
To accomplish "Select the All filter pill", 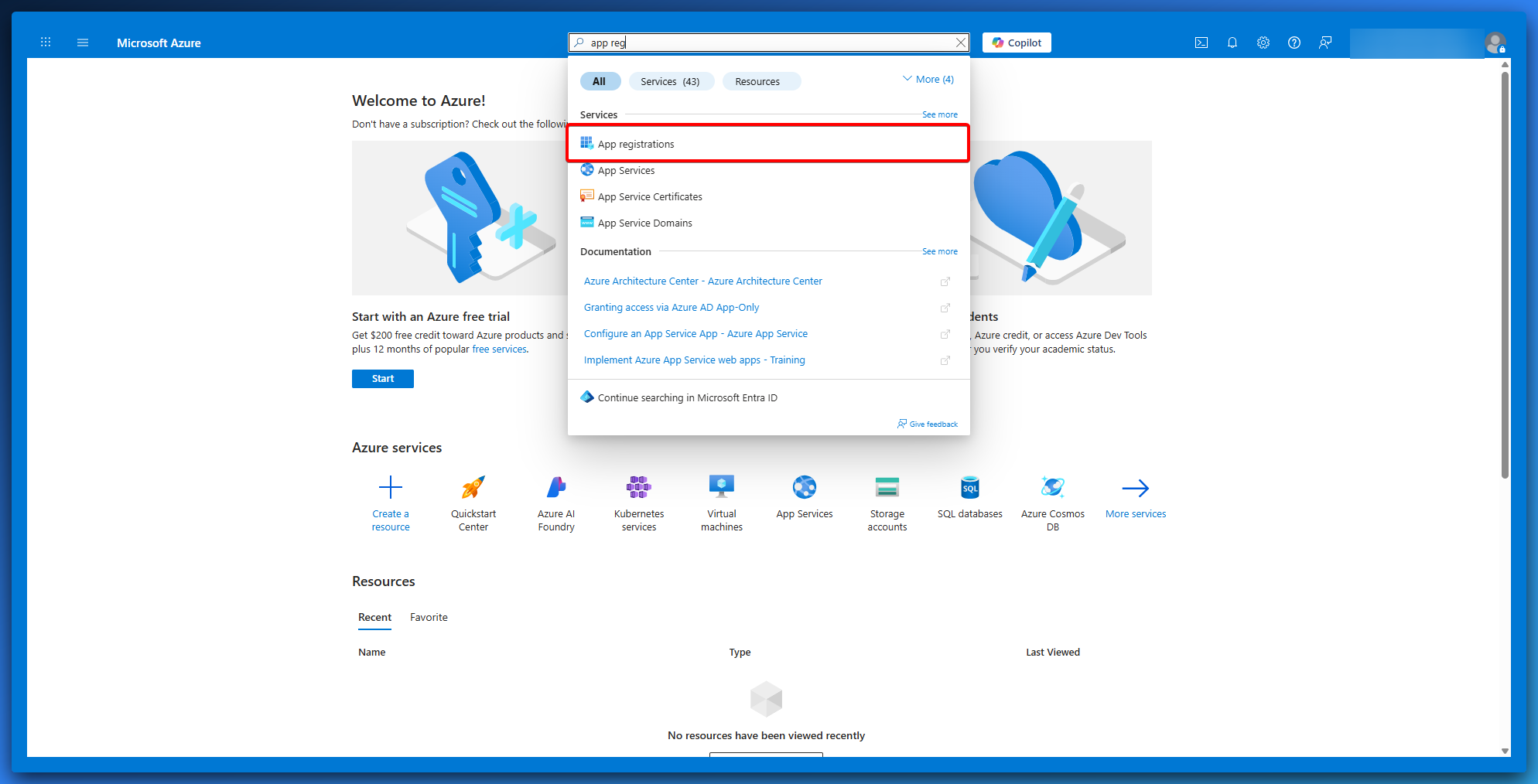I will tap(600, 81).
